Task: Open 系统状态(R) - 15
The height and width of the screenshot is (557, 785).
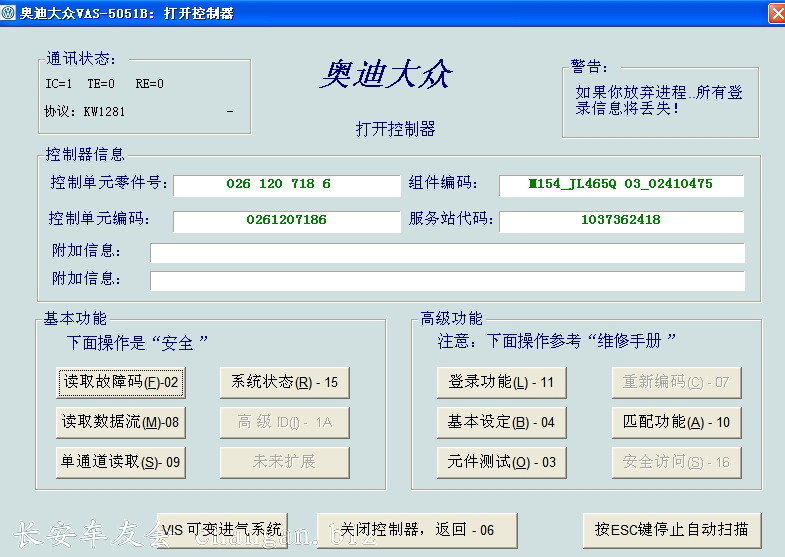Action: (x=284, y=382)
